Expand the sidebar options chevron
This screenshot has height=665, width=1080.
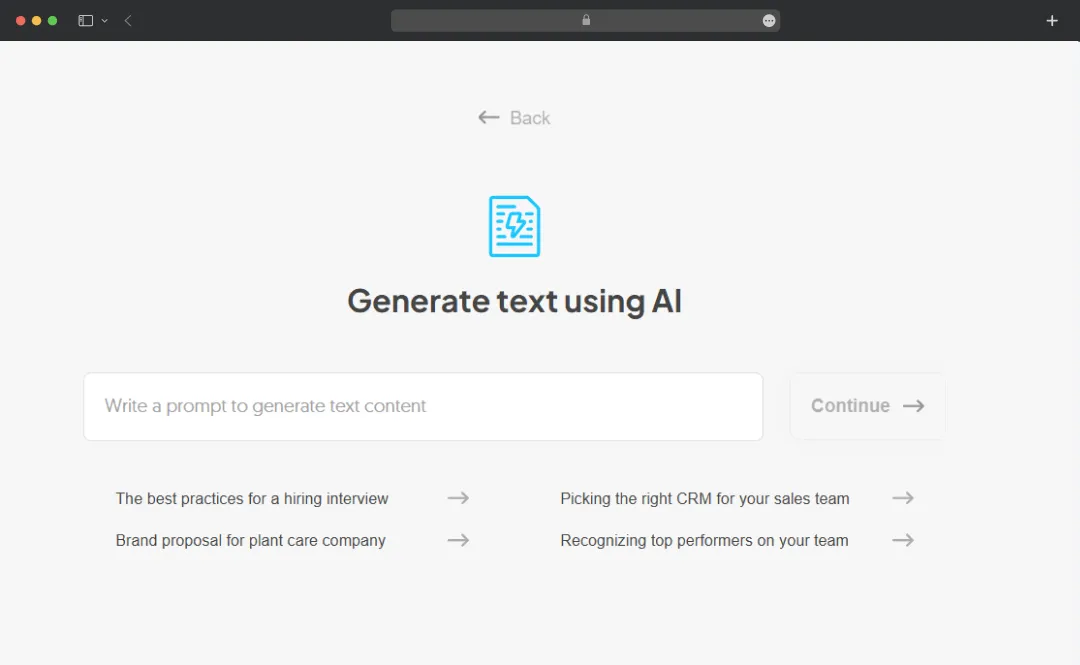(x=105, y=20)
